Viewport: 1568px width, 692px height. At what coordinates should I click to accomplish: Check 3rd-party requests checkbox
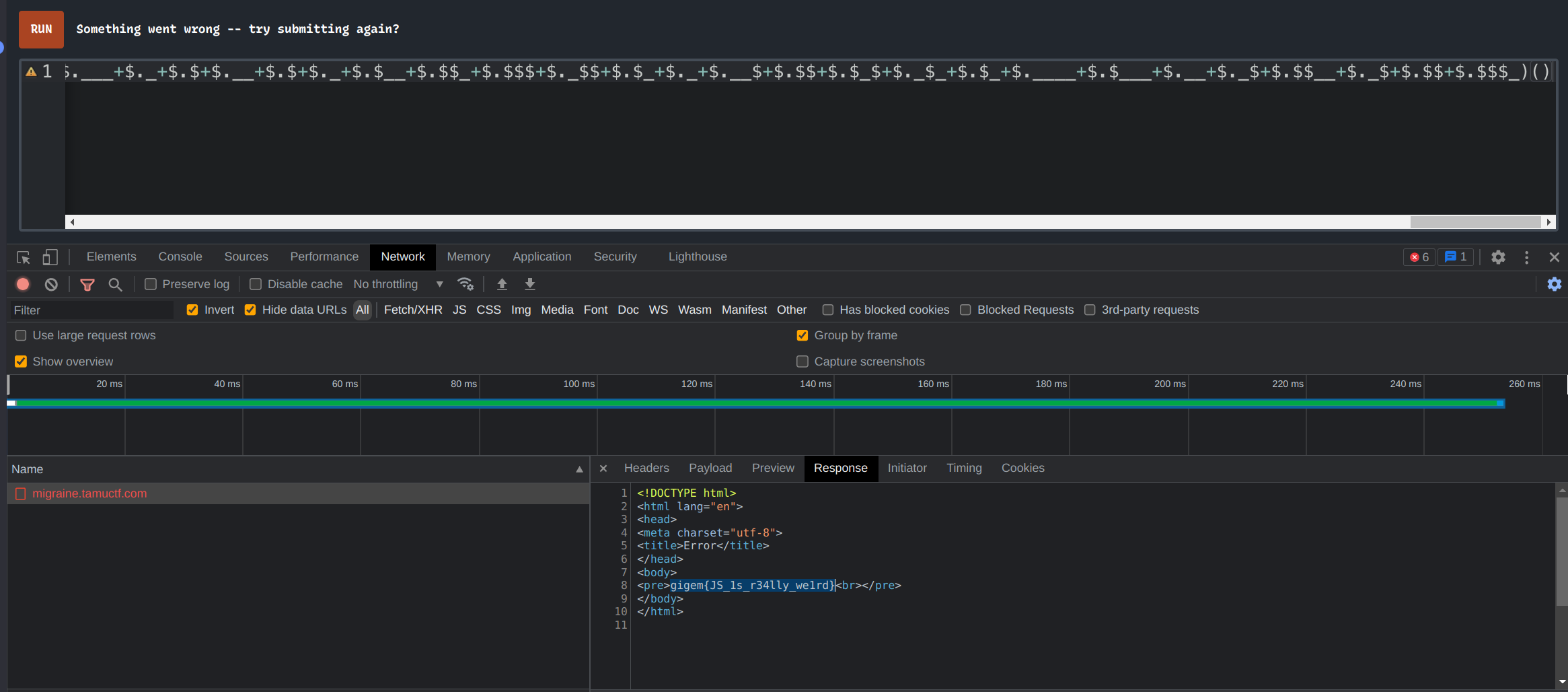pos(1090,310)
